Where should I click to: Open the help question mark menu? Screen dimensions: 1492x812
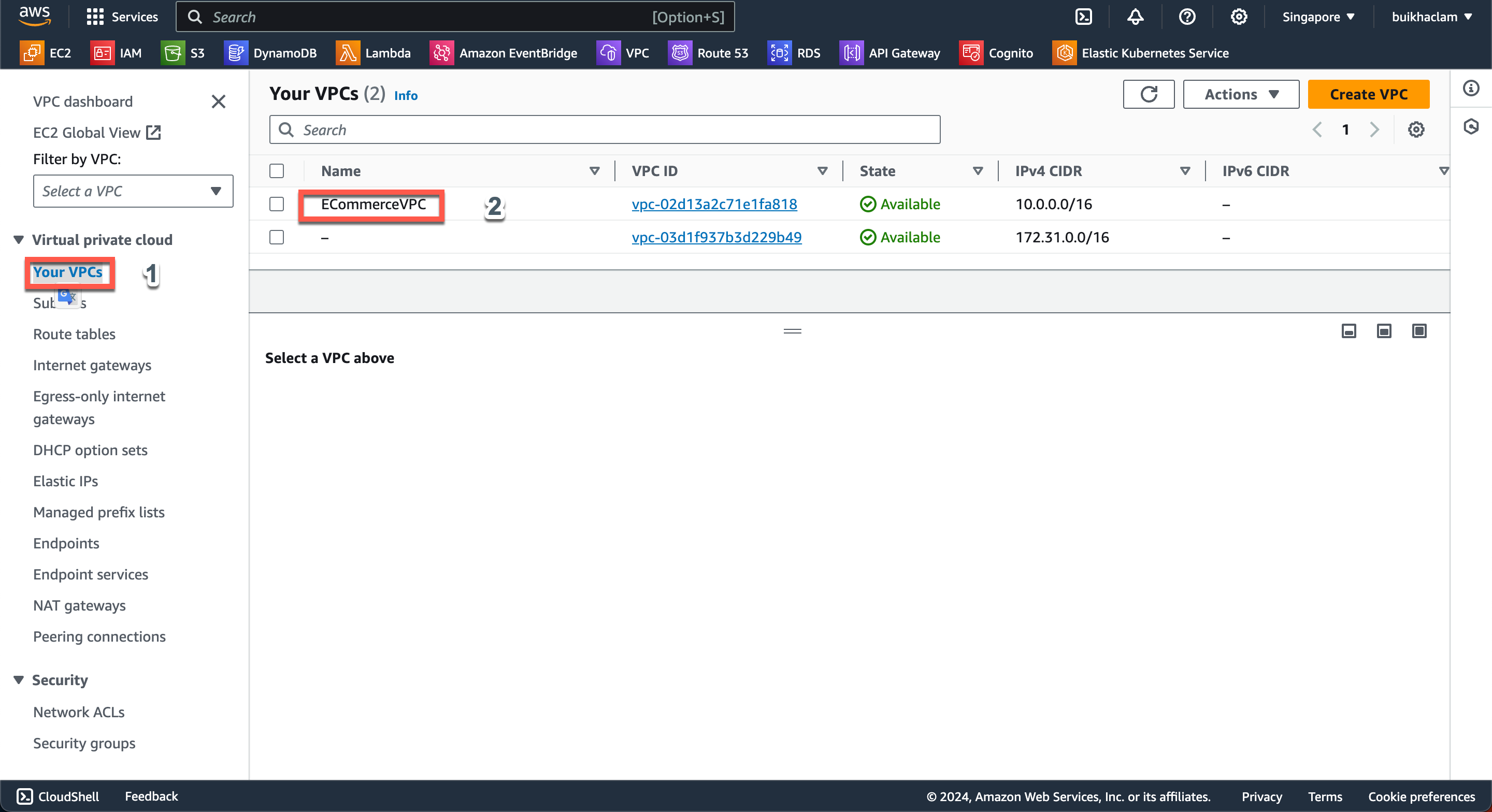pyautogui.click(x=1187, y=17)
